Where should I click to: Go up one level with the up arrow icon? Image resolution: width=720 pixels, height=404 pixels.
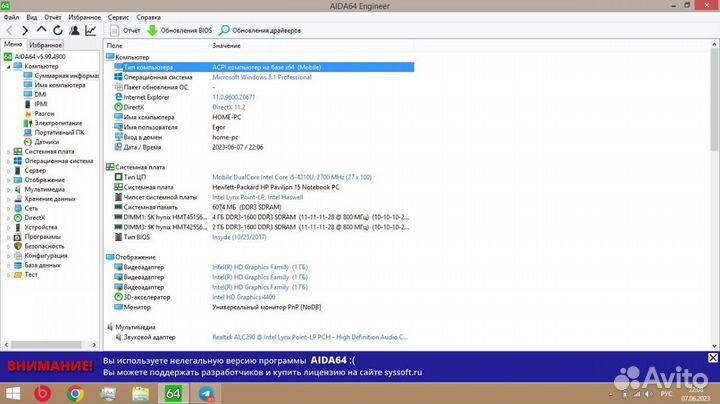[41, 30]
